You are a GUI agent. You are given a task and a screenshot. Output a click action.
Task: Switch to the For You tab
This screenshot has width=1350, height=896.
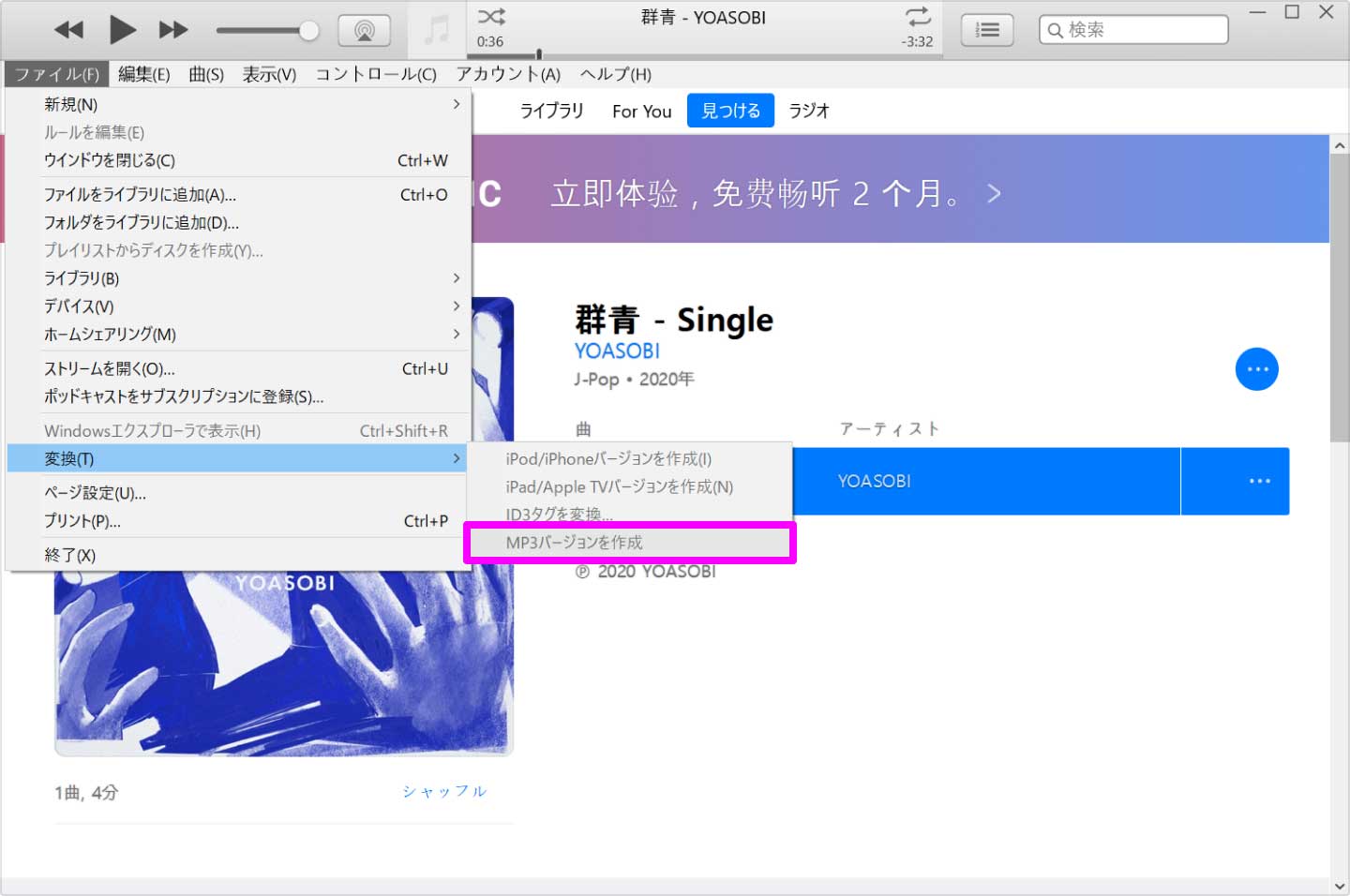tap(642, 111)
